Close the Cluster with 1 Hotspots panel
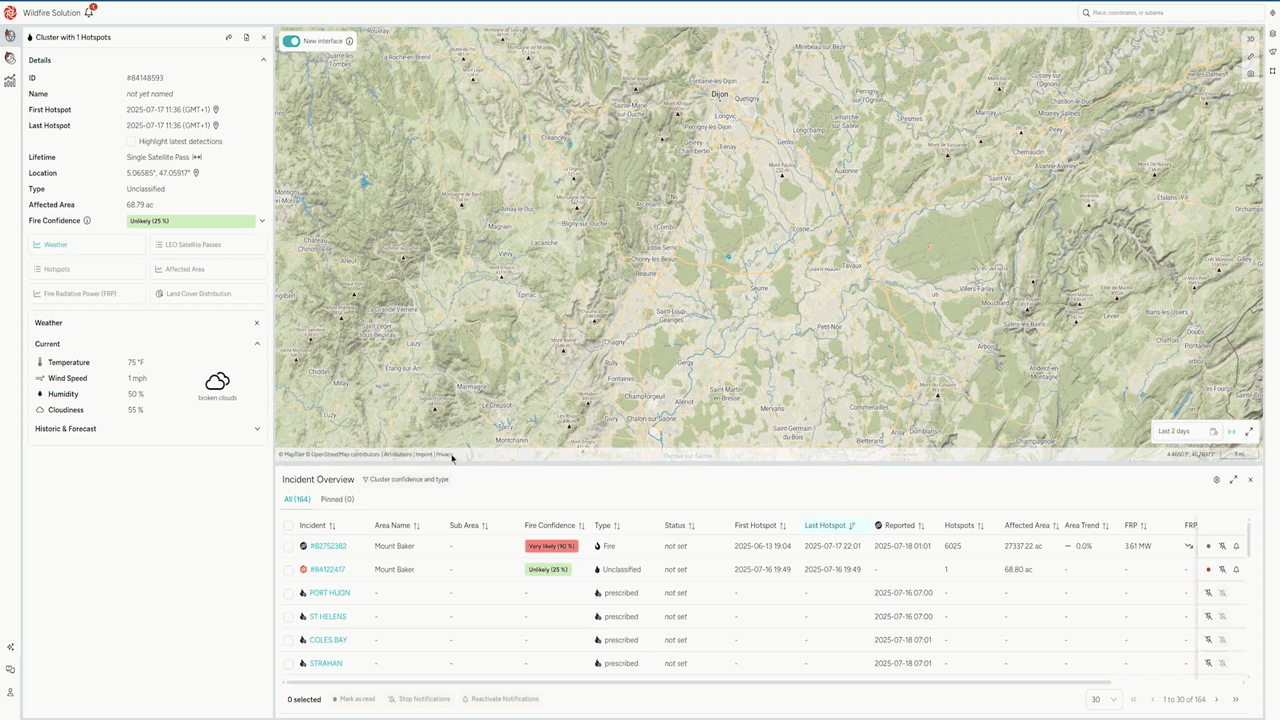Screen dimensions: 1280x720 [264, 37]
